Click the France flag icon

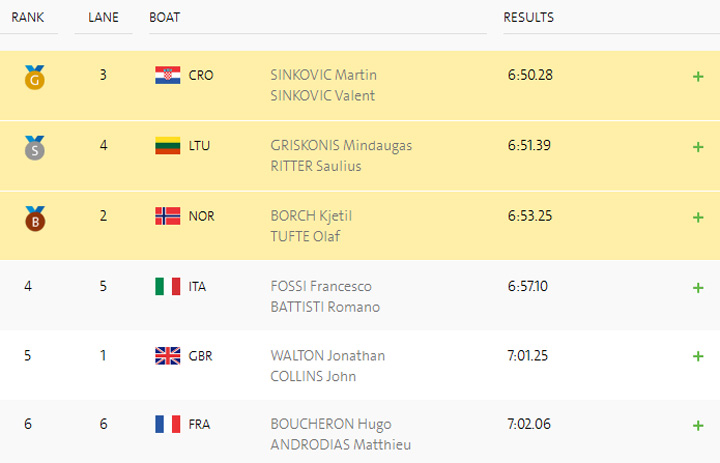click(x=167, y=424)
